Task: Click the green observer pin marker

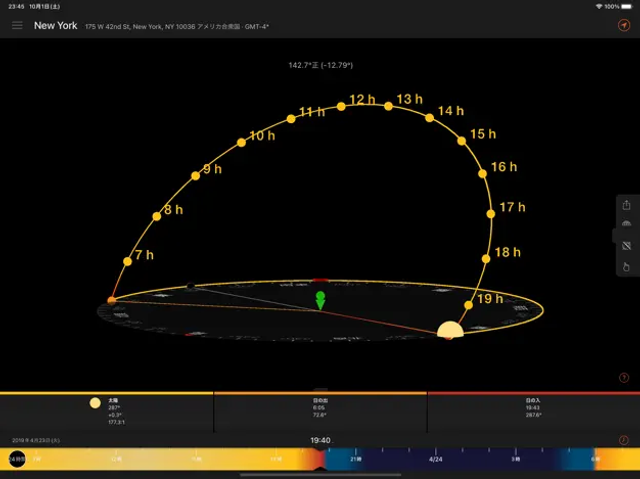Action: pyautogui.click(x=320, y=300)
